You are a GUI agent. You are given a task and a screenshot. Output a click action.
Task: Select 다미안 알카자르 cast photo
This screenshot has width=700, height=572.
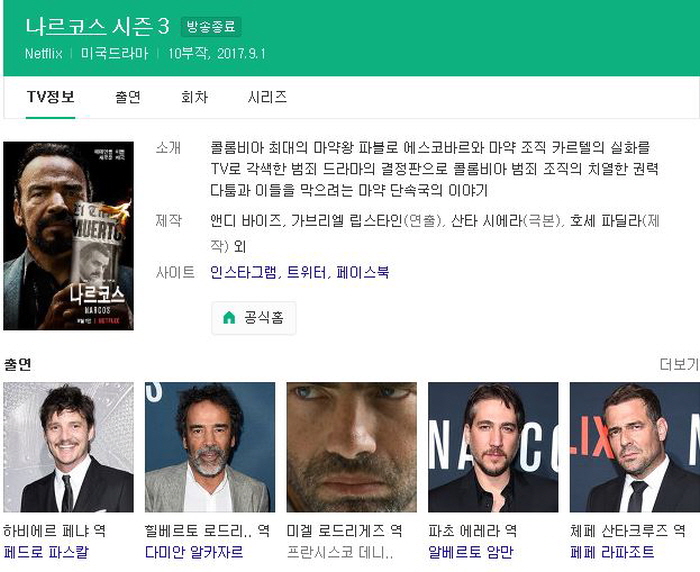click(209, 447)
